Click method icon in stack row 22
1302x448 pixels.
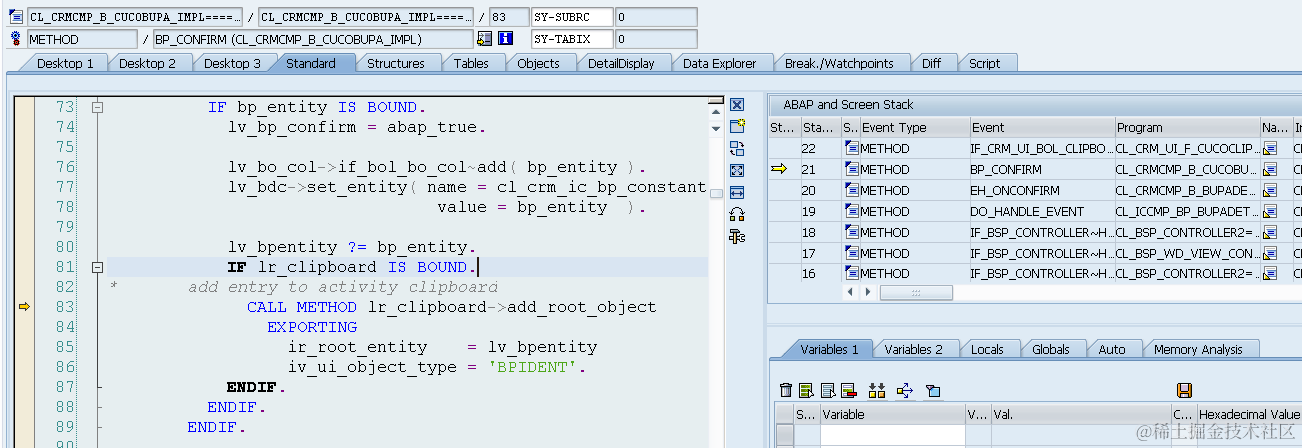point(851,148)
